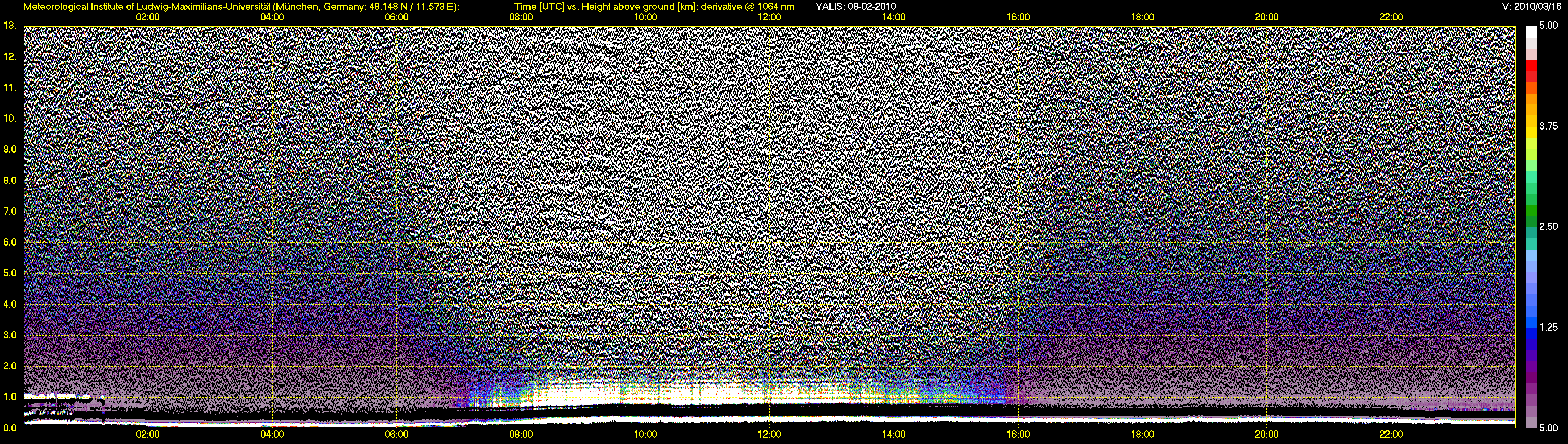Image resolution: width=1568 pixels, height=444 pixels.
Task: Click the 12. height axis label
Action: (10, 56)
